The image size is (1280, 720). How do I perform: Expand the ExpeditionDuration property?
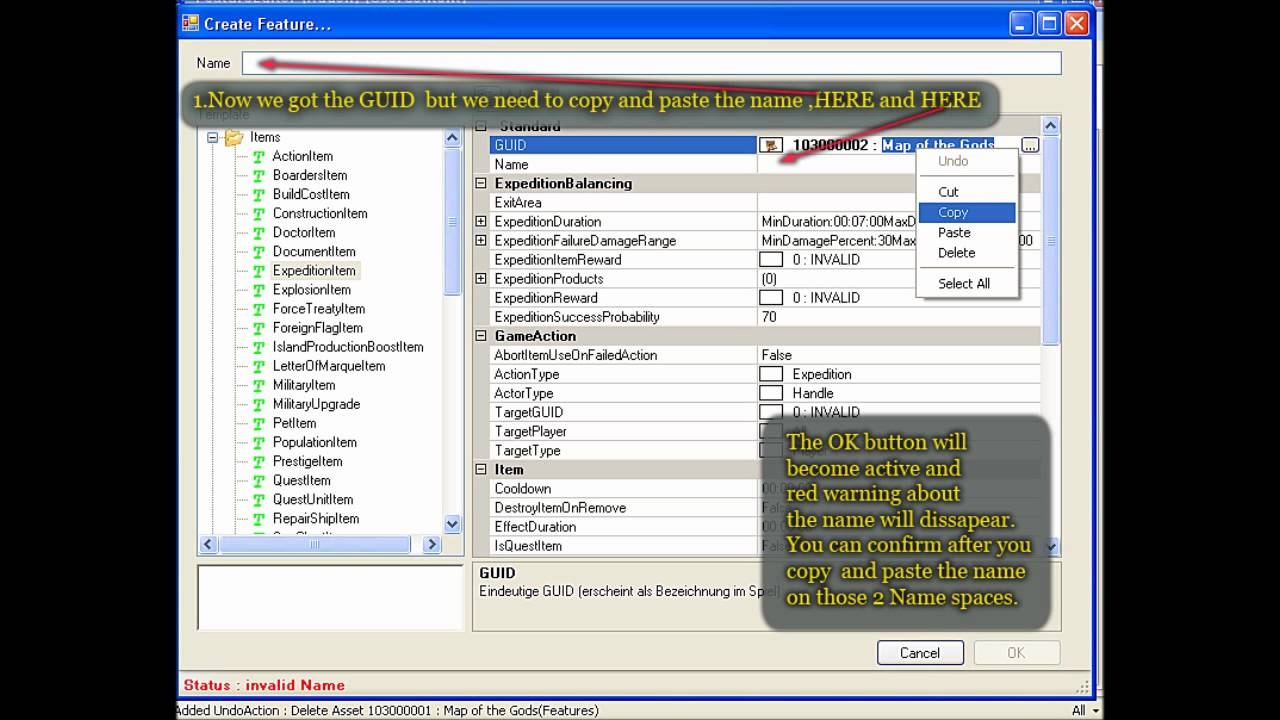coord(481,221)
